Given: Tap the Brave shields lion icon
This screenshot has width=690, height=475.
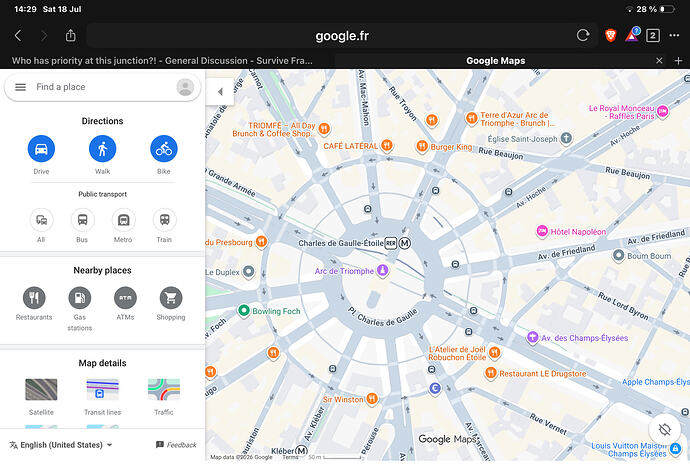Looking at the screenshot, I should (x=610, y=35).
